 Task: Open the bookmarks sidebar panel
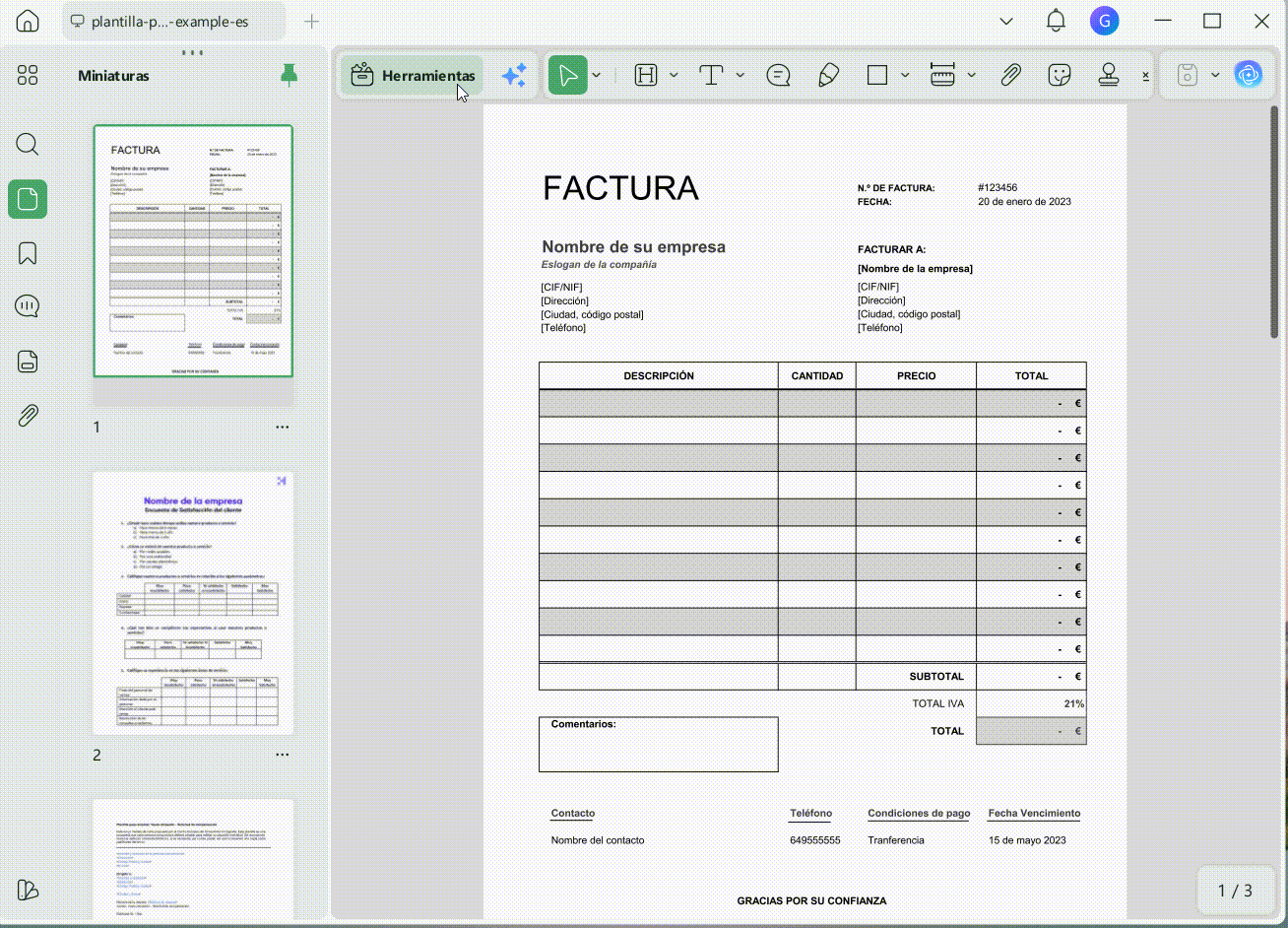[x=28, y=253]
